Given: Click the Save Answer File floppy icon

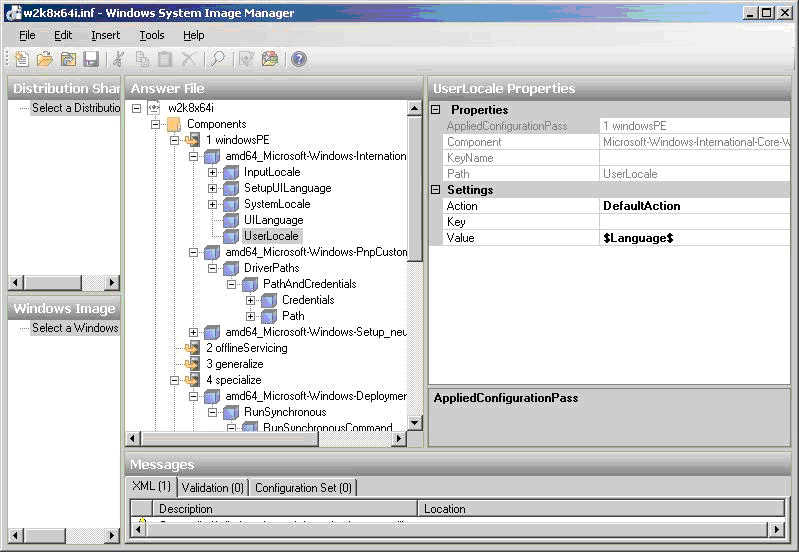Looking at the screenshot, I should (x=91, y=60).
